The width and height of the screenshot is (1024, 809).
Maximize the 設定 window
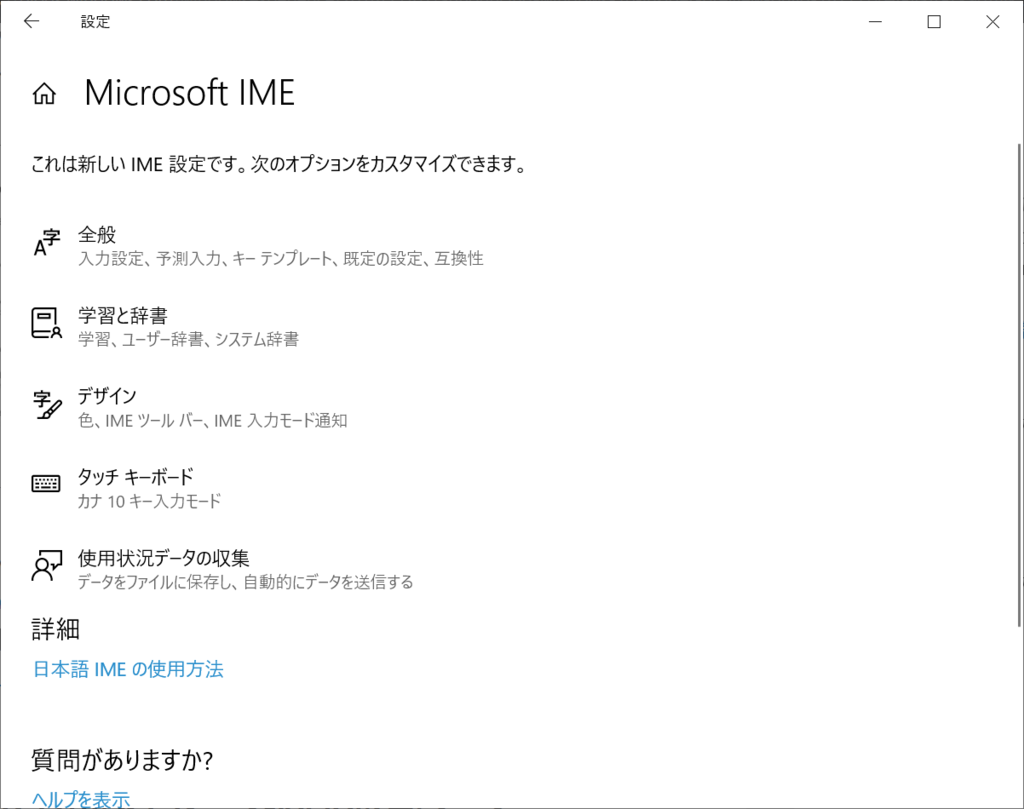[934, 22]
